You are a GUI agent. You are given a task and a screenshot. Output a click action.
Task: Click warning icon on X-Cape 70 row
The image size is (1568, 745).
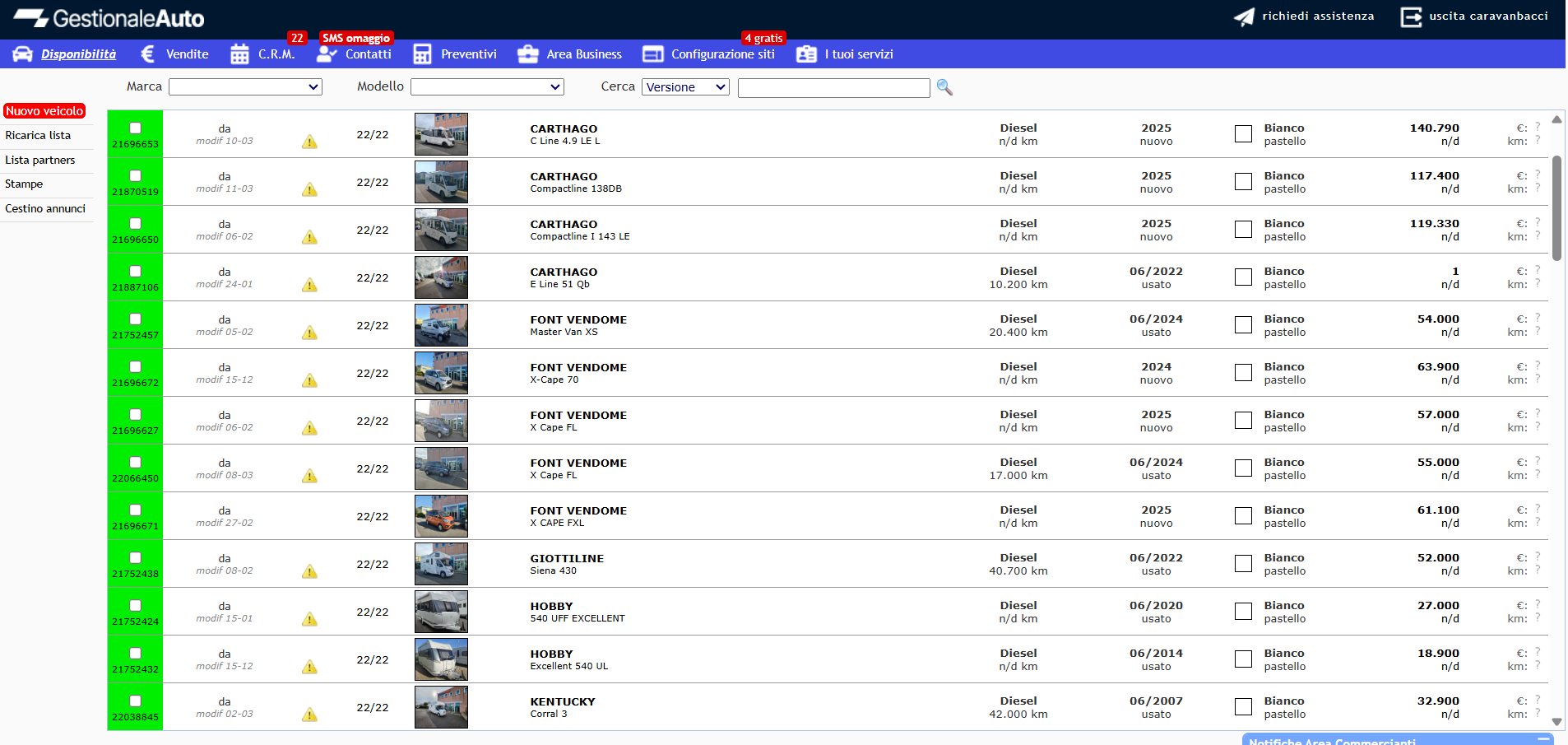(x=309, y=380)
